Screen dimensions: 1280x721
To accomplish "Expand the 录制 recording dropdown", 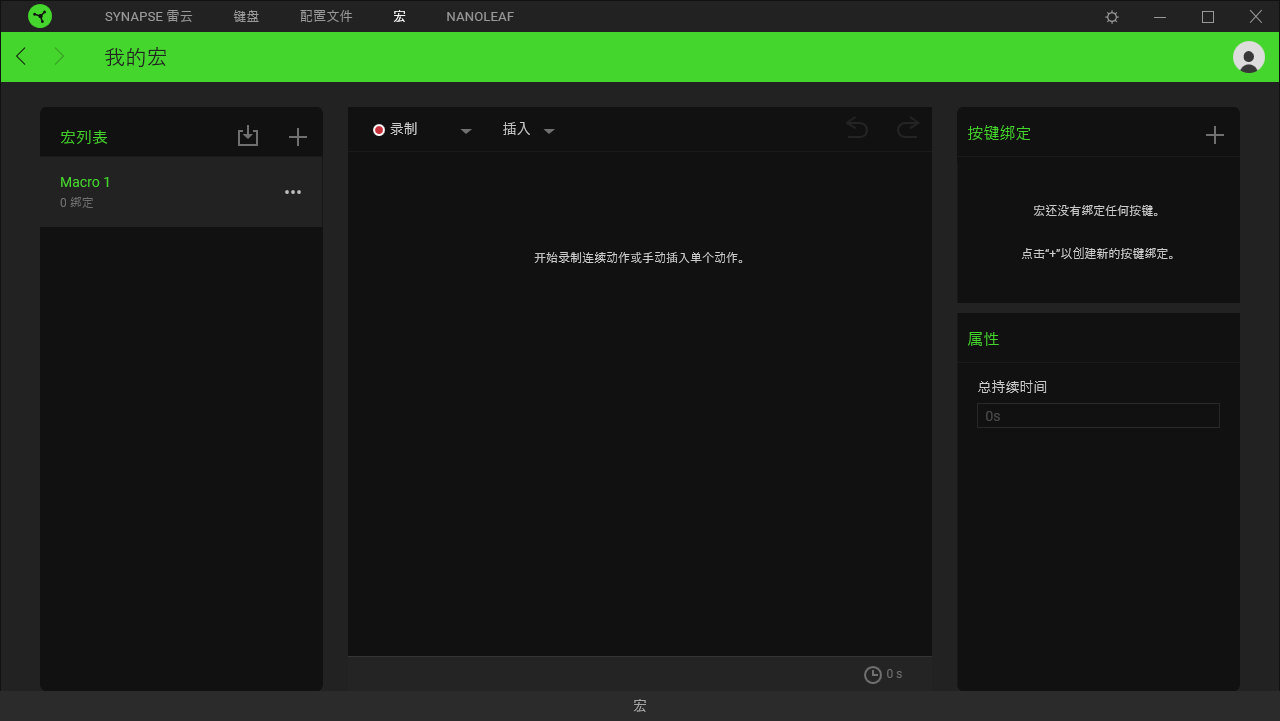I will [465, 129].
